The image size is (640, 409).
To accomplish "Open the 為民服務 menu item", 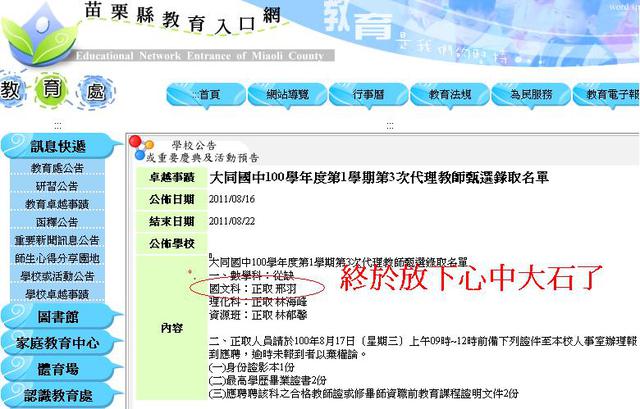I will [530, 94].
